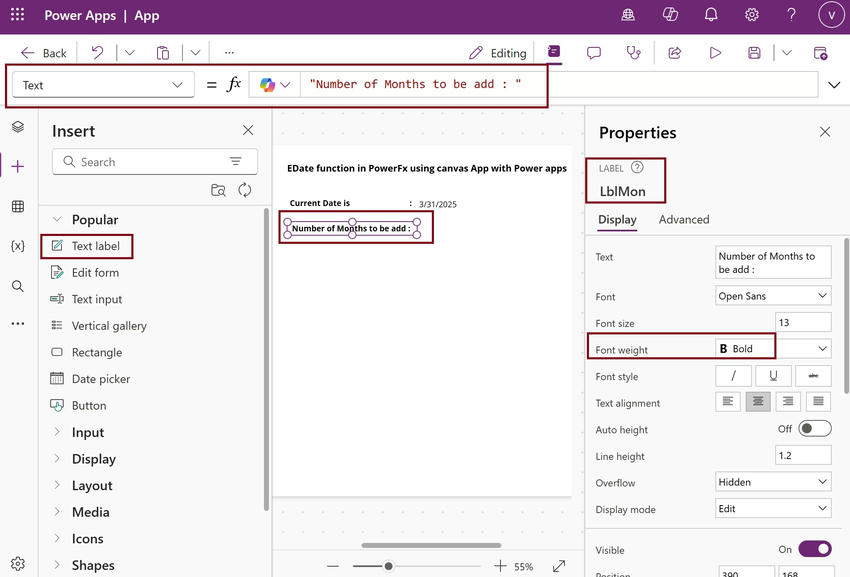Open the Search icon in sidebar

click(x=18, y=286)
